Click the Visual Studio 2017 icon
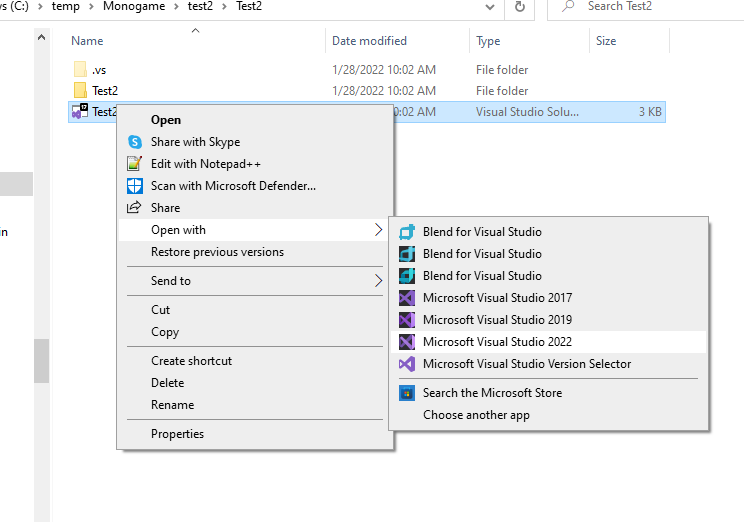 click(407, 298)
